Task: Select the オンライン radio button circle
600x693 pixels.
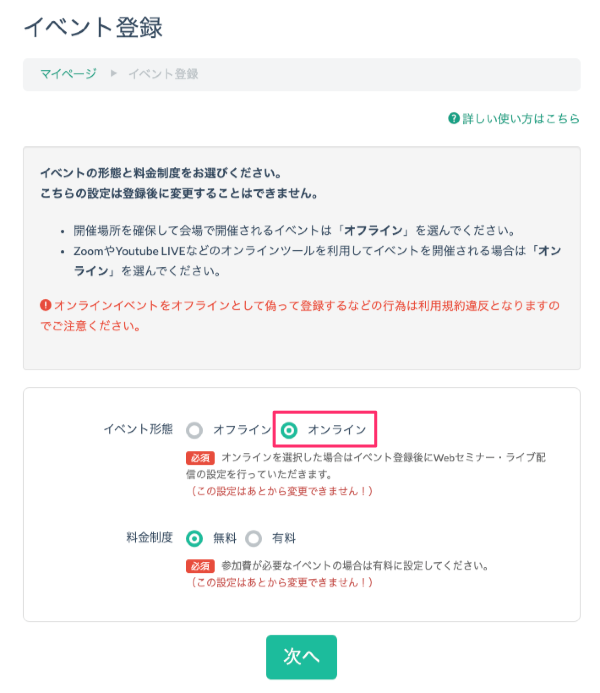Action: click(289, 430)
